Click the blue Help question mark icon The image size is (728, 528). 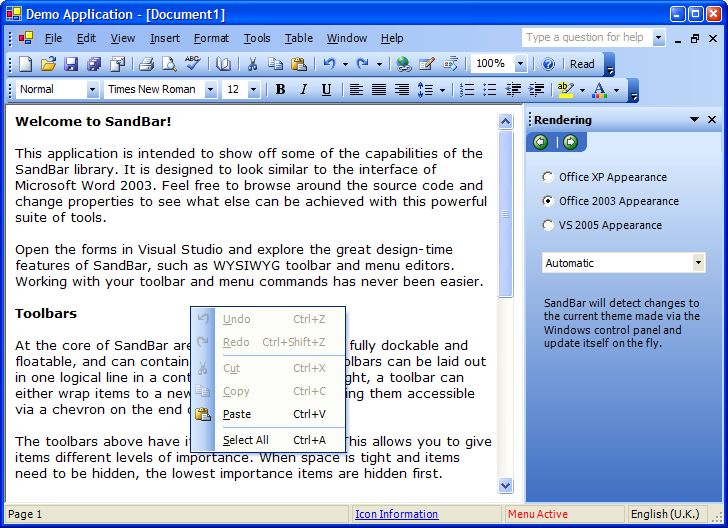click(548, 64)
